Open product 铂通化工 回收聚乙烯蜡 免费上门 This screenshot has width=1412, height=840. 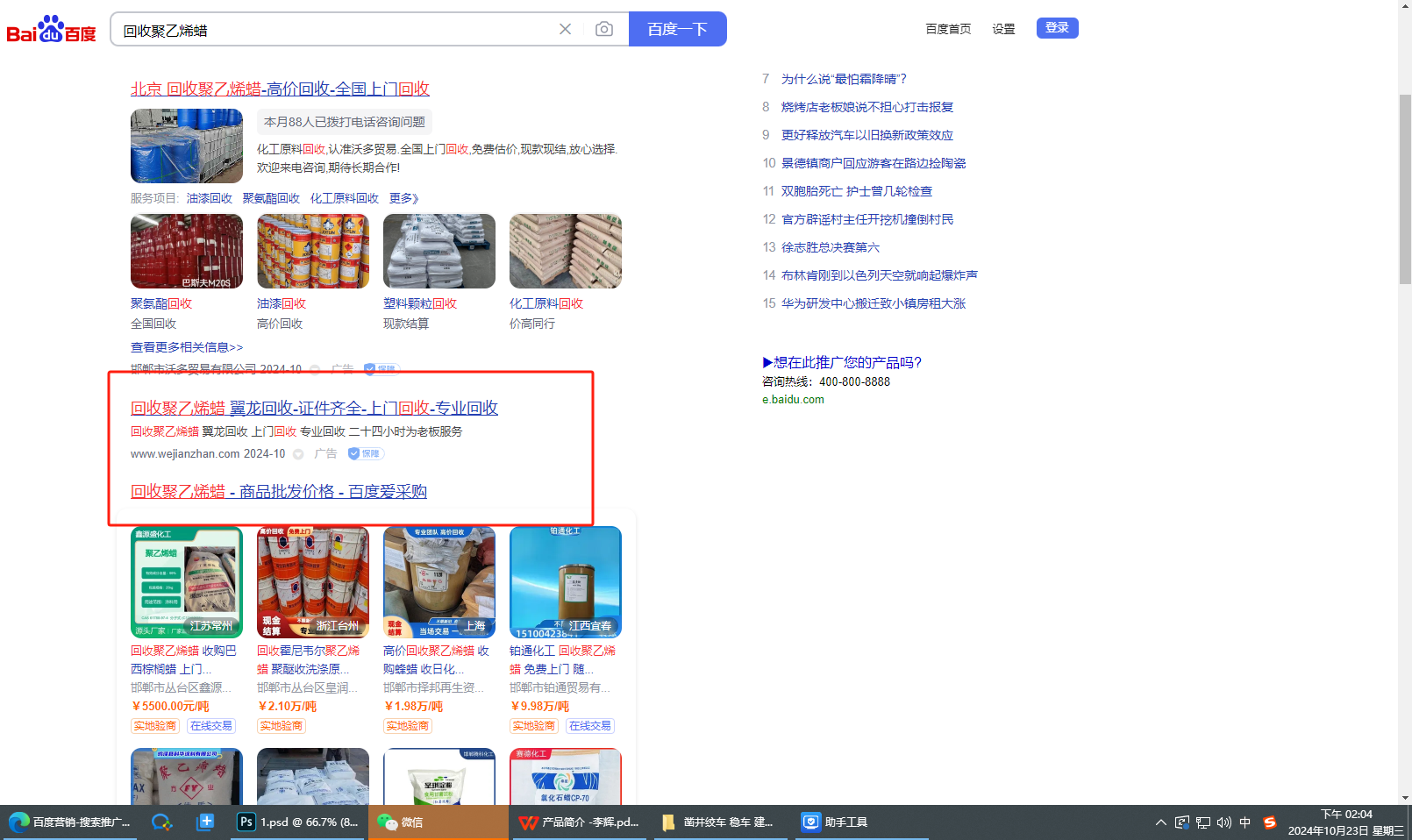pyautogui.click(x=563, y=659)
